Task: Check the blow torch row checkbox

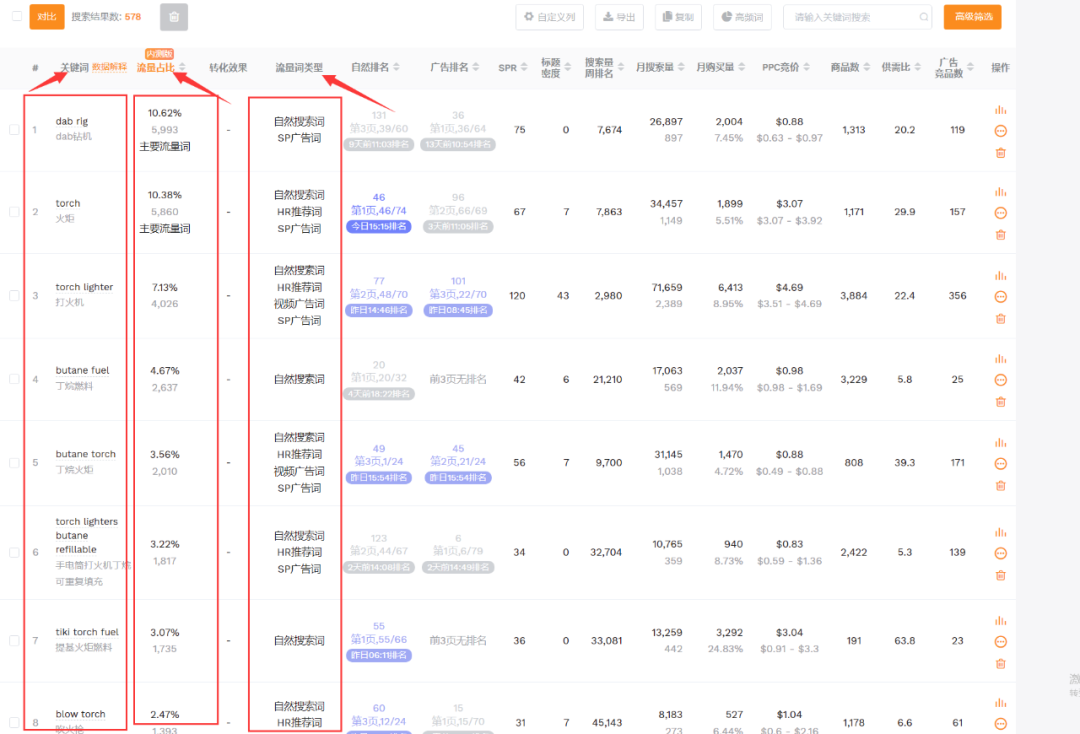Action: point(14,722)
